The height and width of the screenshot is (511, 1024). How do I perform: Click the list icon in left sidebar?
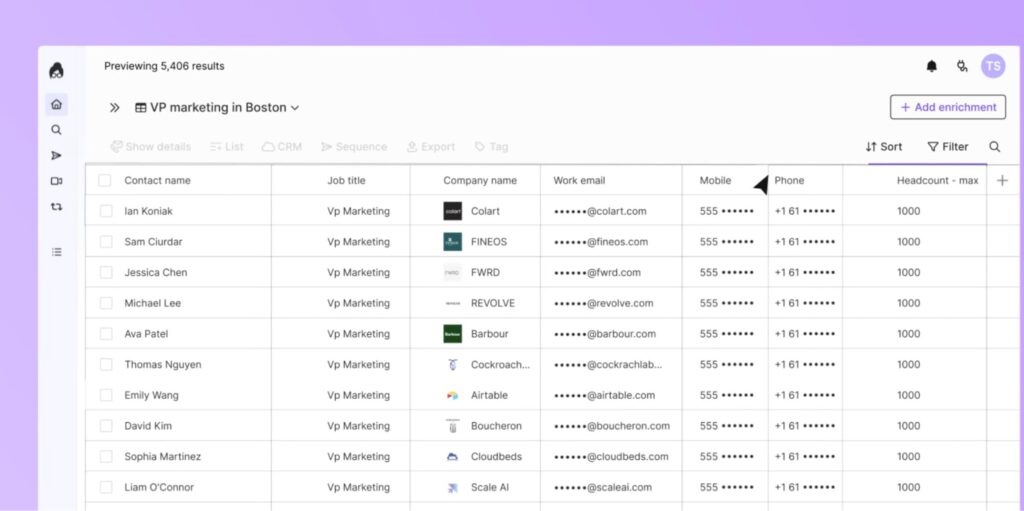tap(57, 252)
